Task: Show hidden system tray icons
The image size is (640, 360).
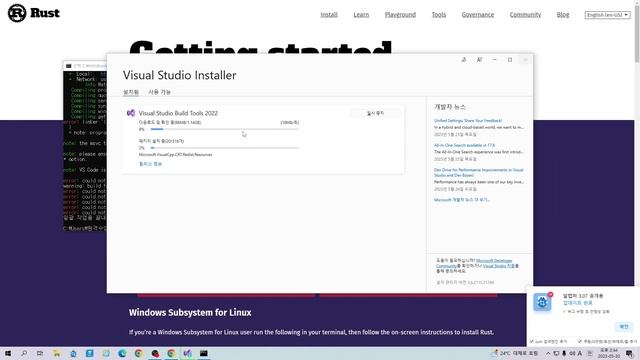Action: [548, 353]
